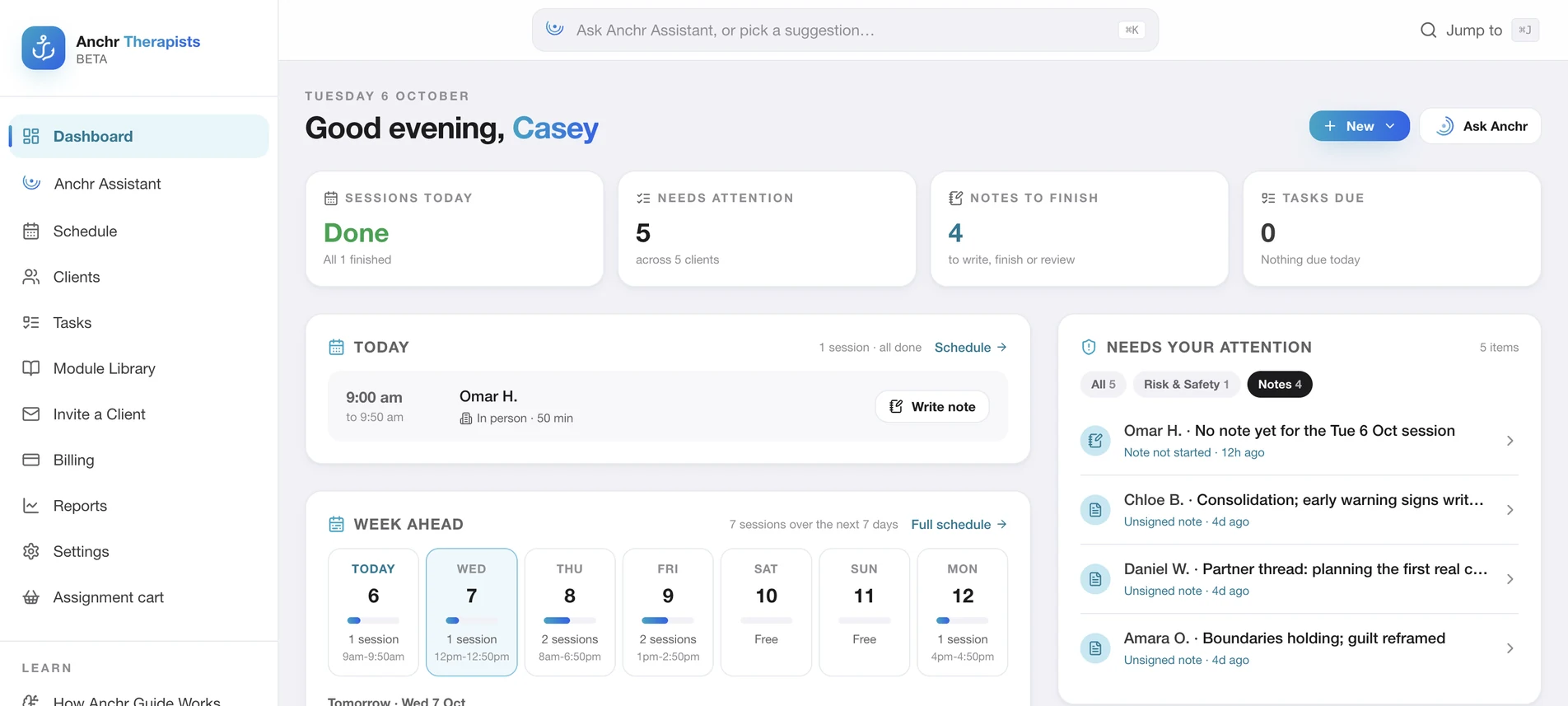The image size is (1568, 706).
Task: Open the New dropdown button
Action: pyautogui.click(x=1359, y=126)
